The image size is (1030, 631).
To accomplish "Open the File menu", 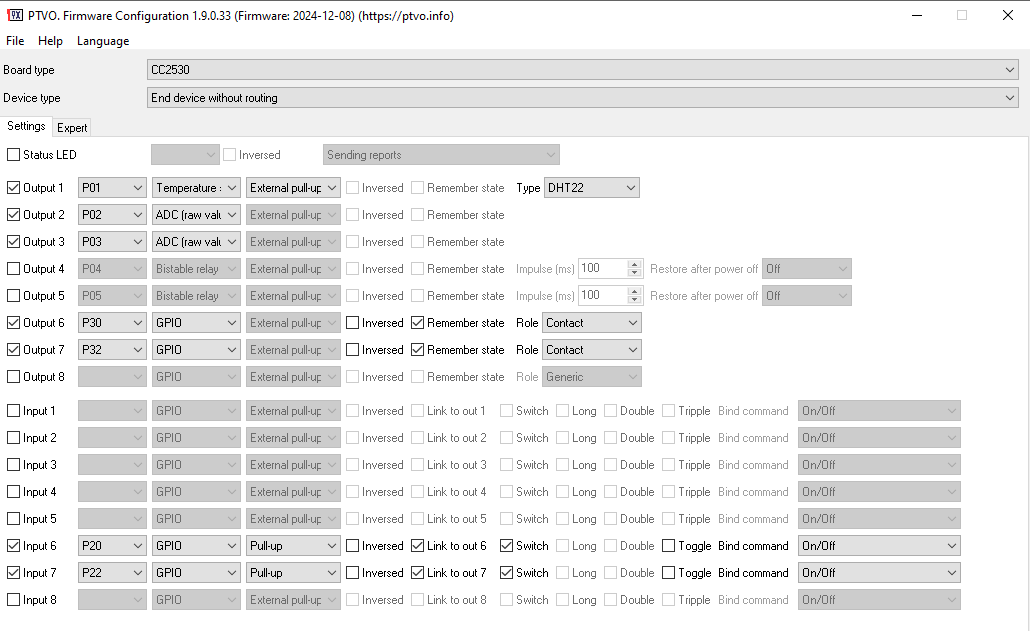I will click(x=14, y=41).
